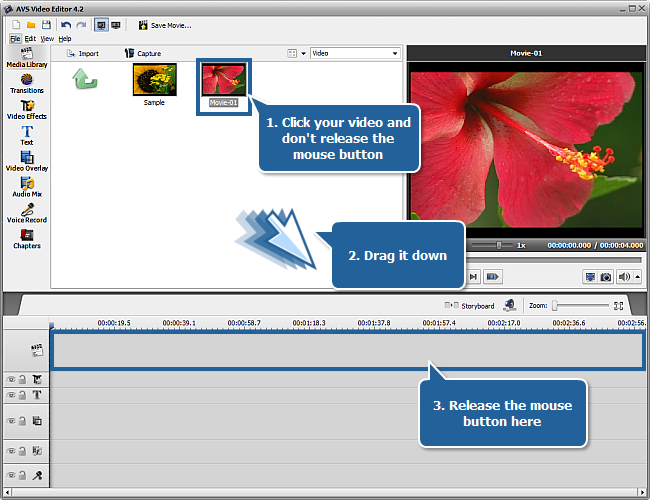Expand the view mode dropdown arrow

[x=303, y=53]
